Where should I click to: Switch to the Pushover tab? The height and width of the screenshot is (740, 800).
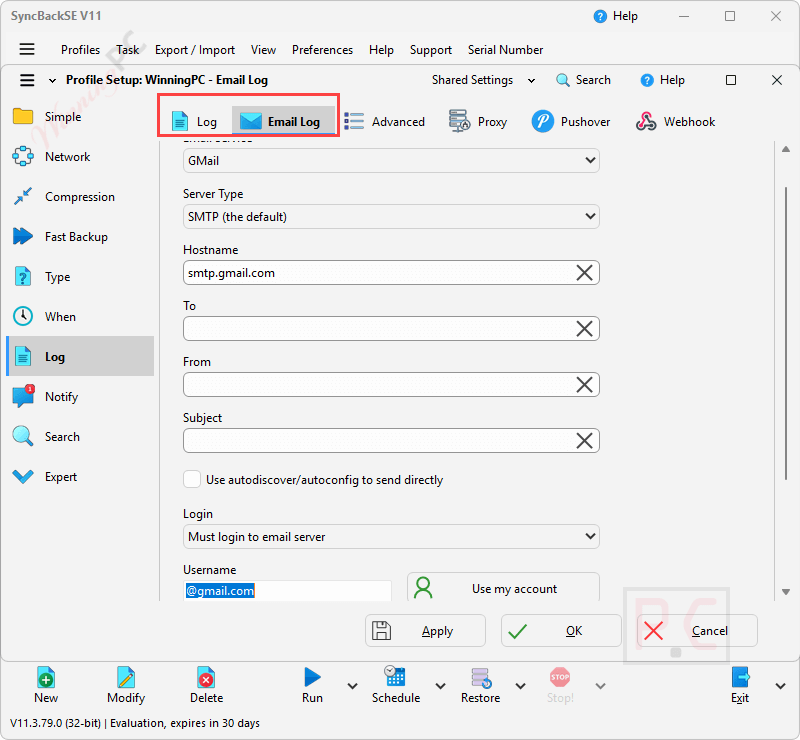pyautogui.click(x=571, y=121)
